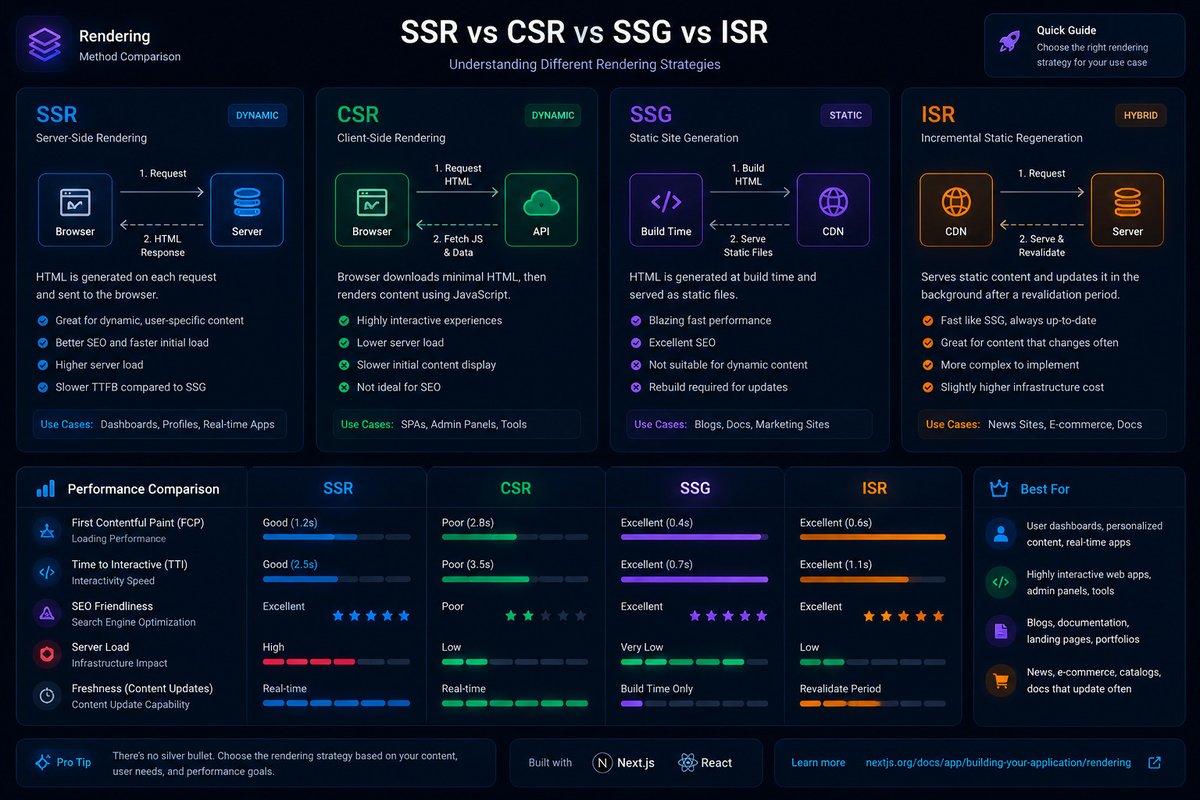Viewport: 1200px width, 800px height.
Task: Click the Next.js logo icon
Action: coord(602,763)
